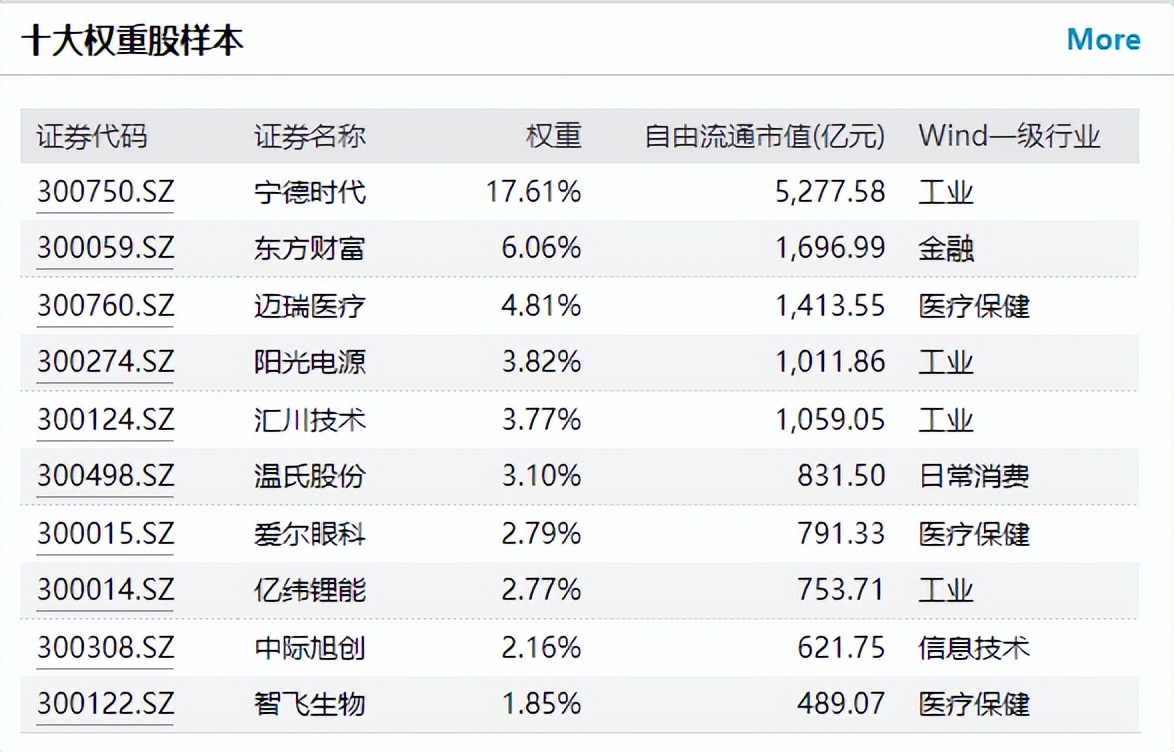Click the 东方财富 row entry
The image size is (1174, 752).
(310, 248)
